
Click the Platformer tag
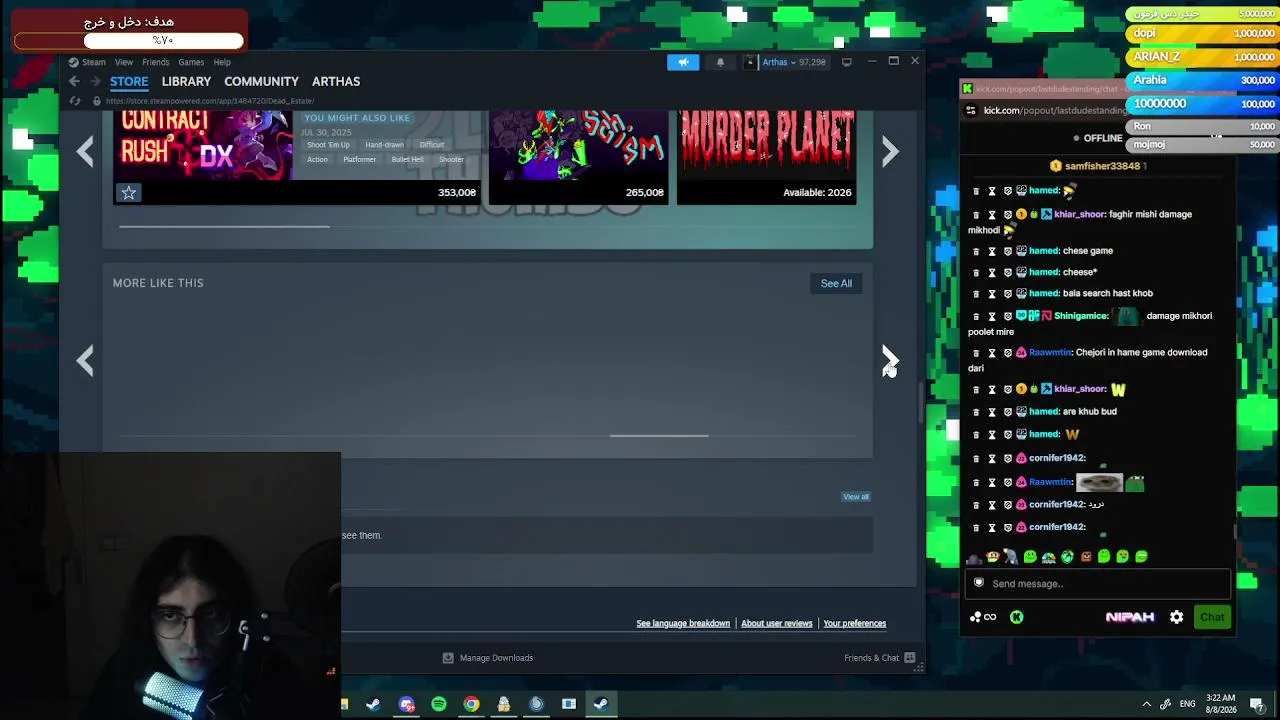[359, 159]
